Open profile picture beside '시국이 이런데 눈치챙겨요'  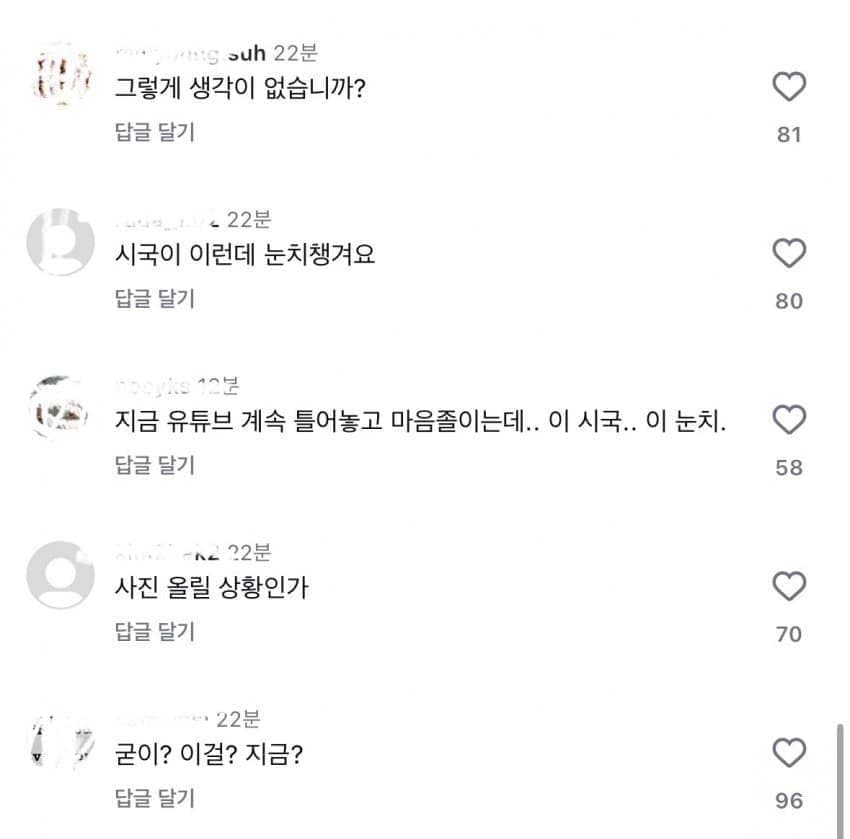pyautogui.click(x=61, y=242)
